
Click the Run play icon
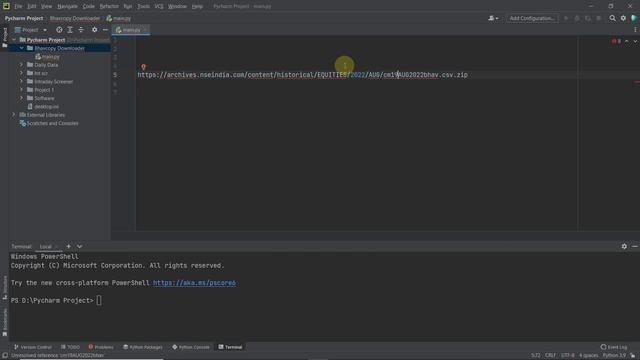[566, 18]
